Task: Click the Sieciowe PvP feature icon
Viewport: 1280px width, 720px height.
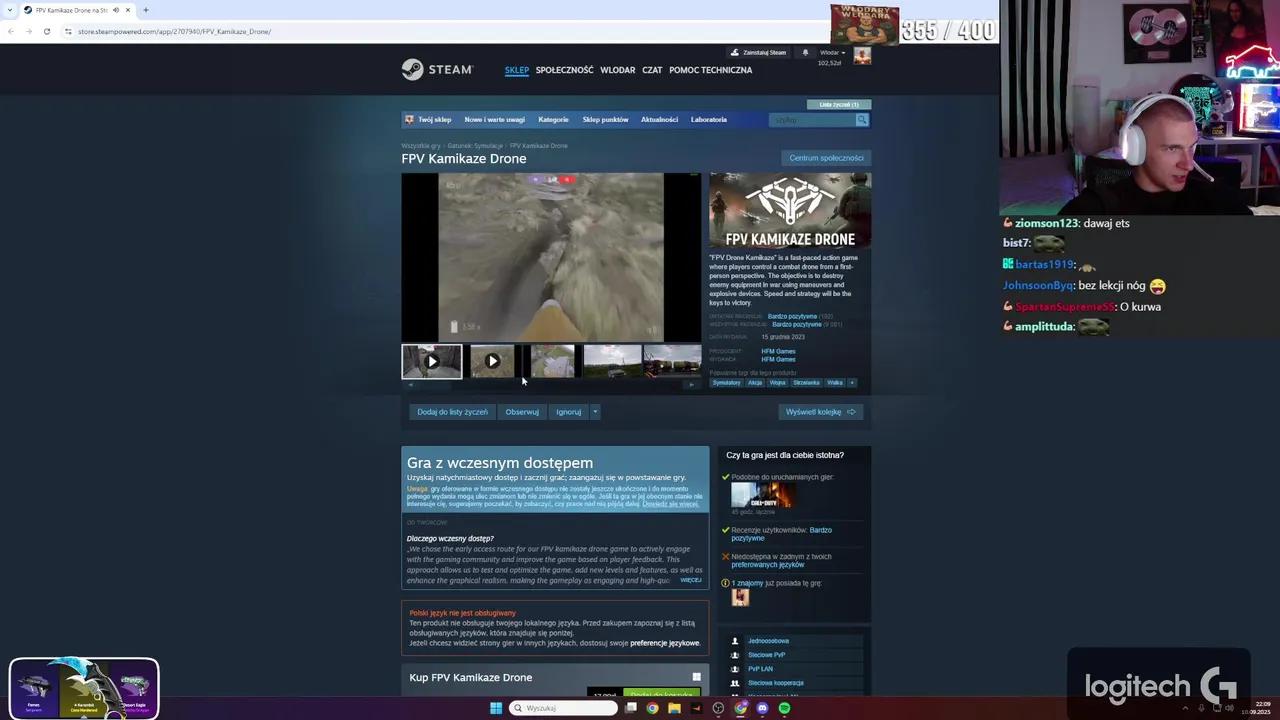Action: 735,655
